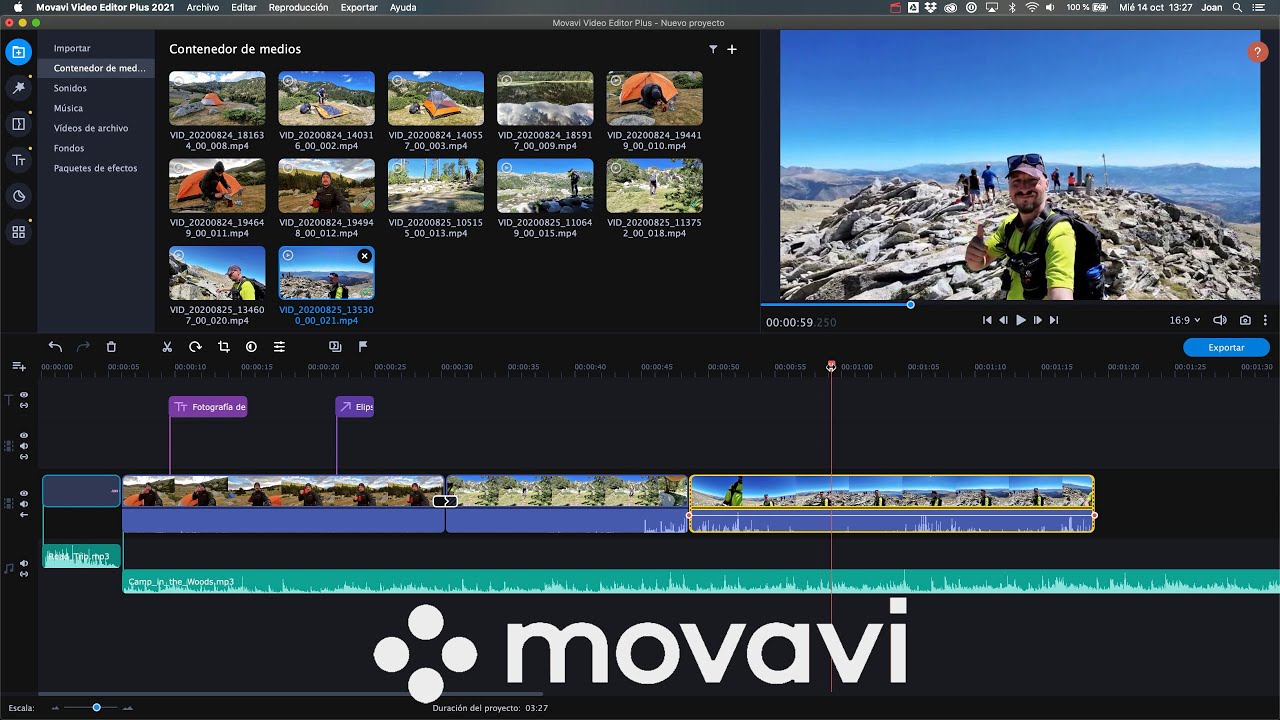Open Color adjustments tool
This screenshot has height=720, width=1280.
(x=251, y=347)
